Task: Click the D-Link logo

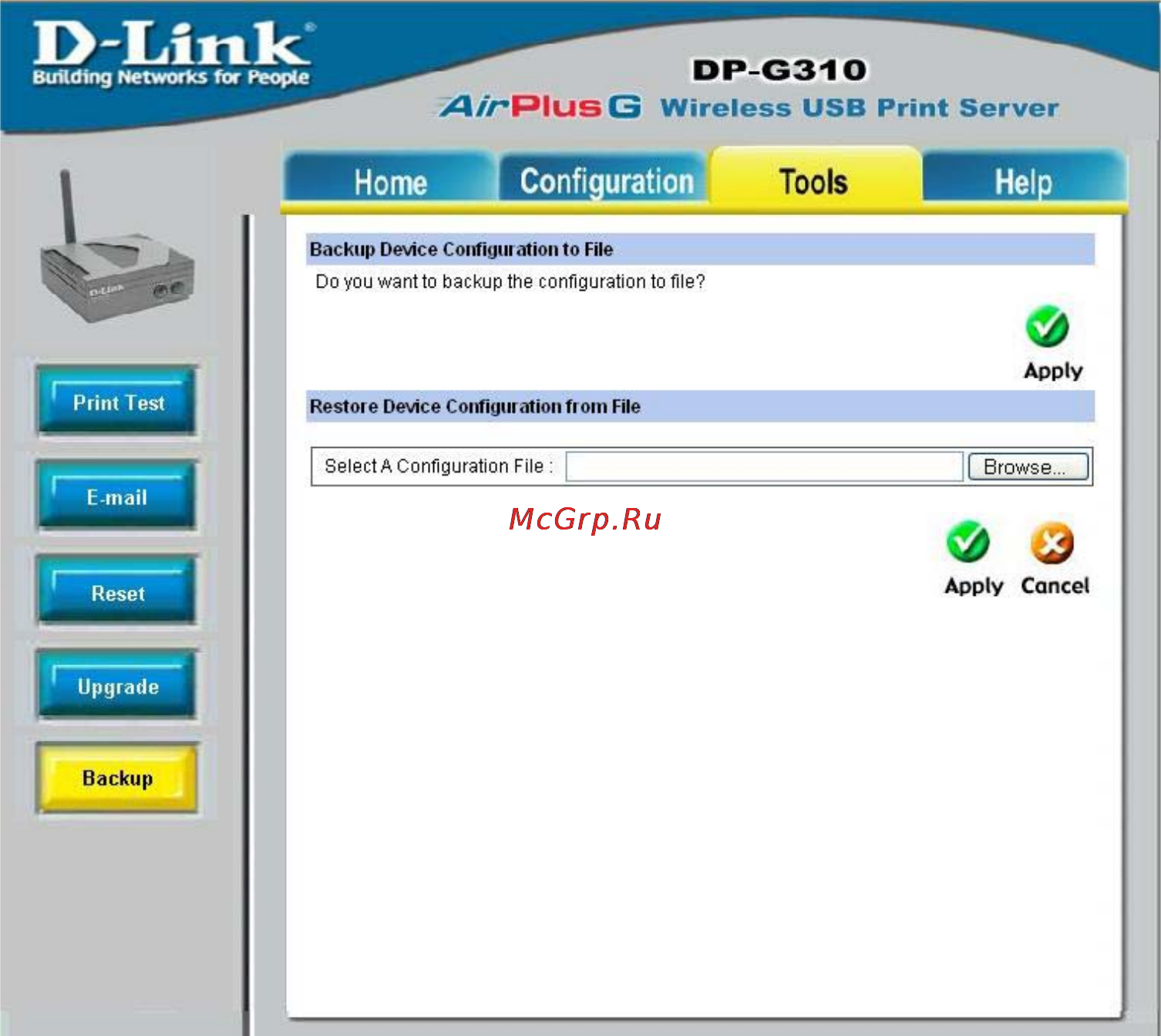Action: click(x=173, y=54)
